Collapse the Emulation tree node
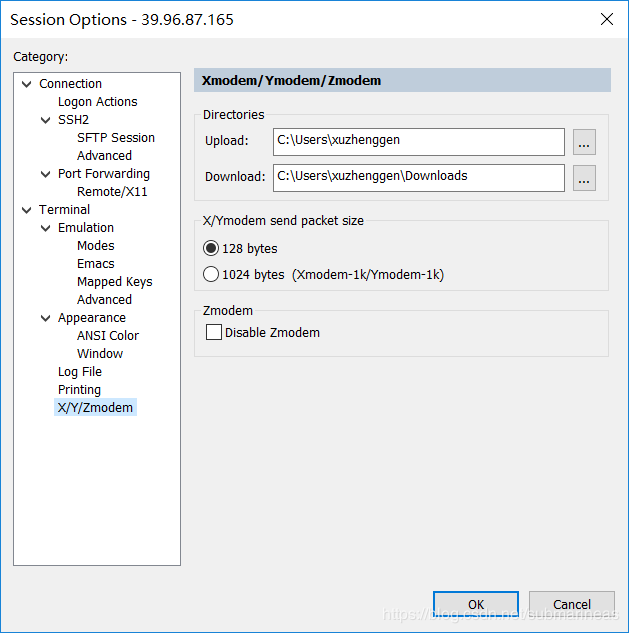 [x=46, y=228]
